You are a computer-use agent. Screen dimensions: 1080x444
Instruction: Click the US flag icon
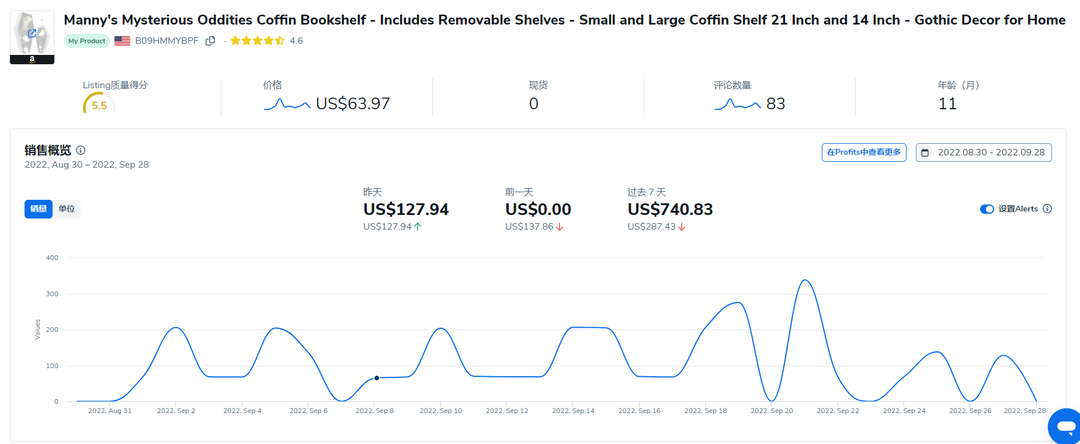[x=122, y=41]
